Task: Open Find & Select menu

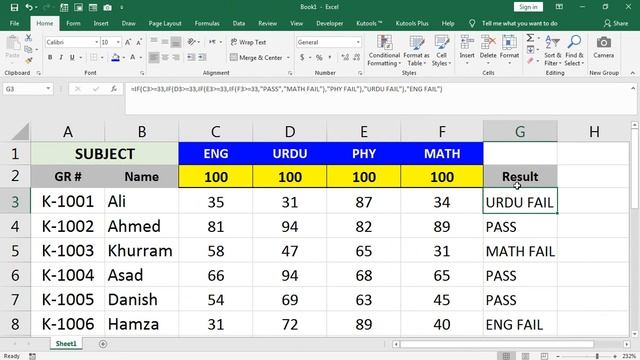Action: (x=574, y=51)
